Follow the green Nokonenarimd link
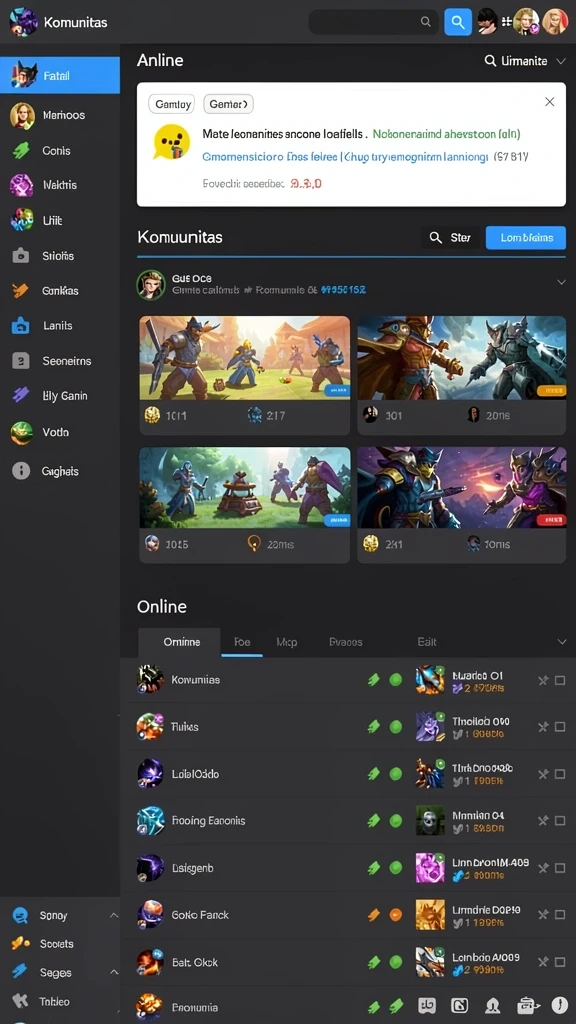Viewport: 576px width, 1024px height. (x=446, y=134)
